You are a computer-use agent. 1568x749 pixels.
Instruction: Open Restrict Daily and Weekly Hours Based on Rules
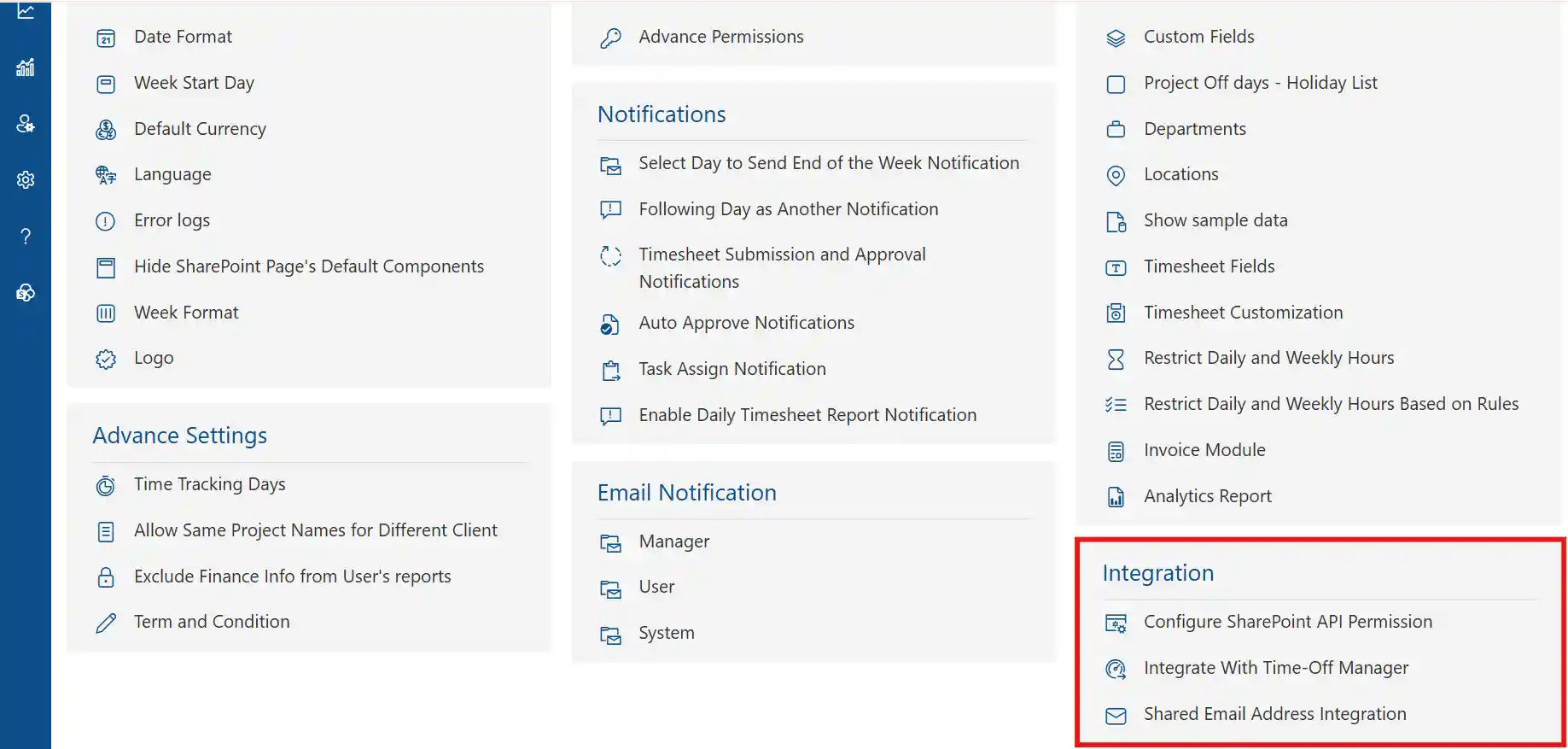(x=1331, y=404)
